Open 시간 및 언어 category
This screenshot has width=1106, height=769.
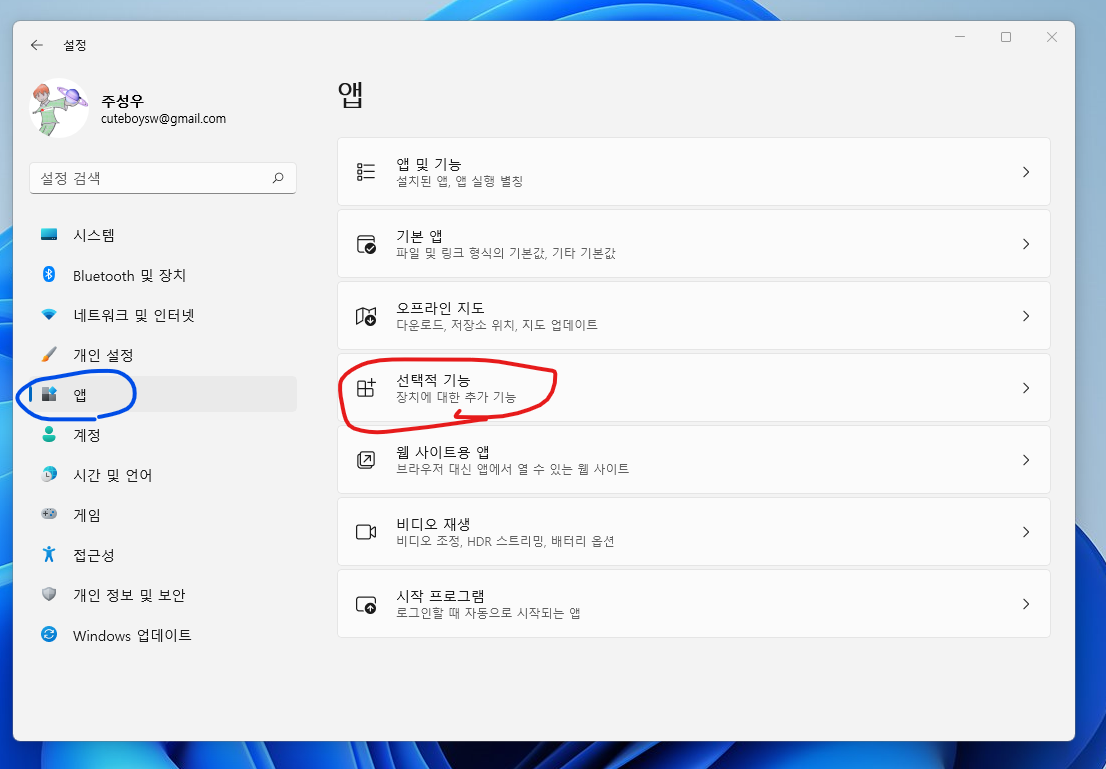[x=163, y=475]
